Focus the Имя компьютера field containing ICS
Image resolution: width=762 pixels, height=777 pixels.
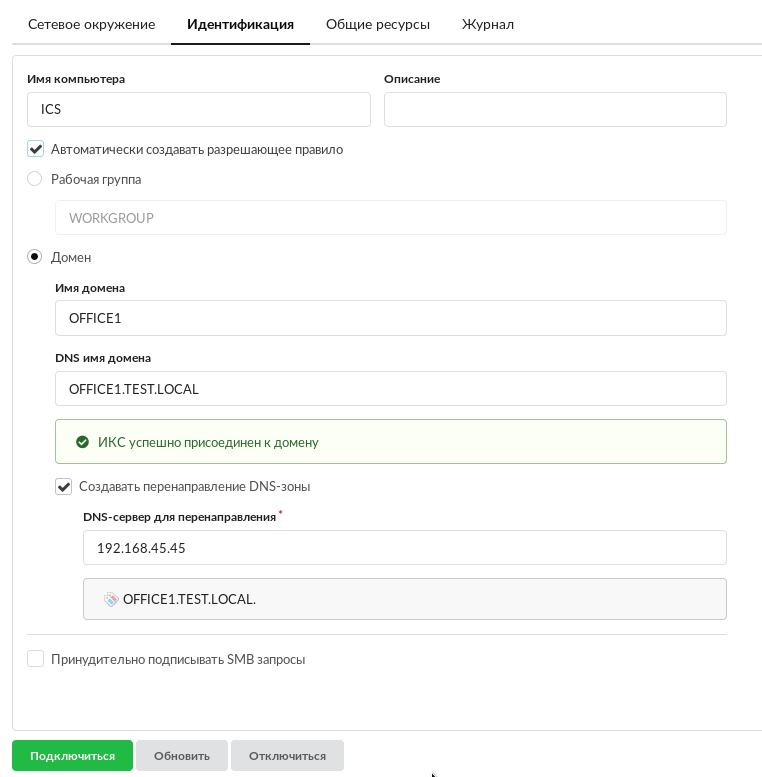[199, 110]
